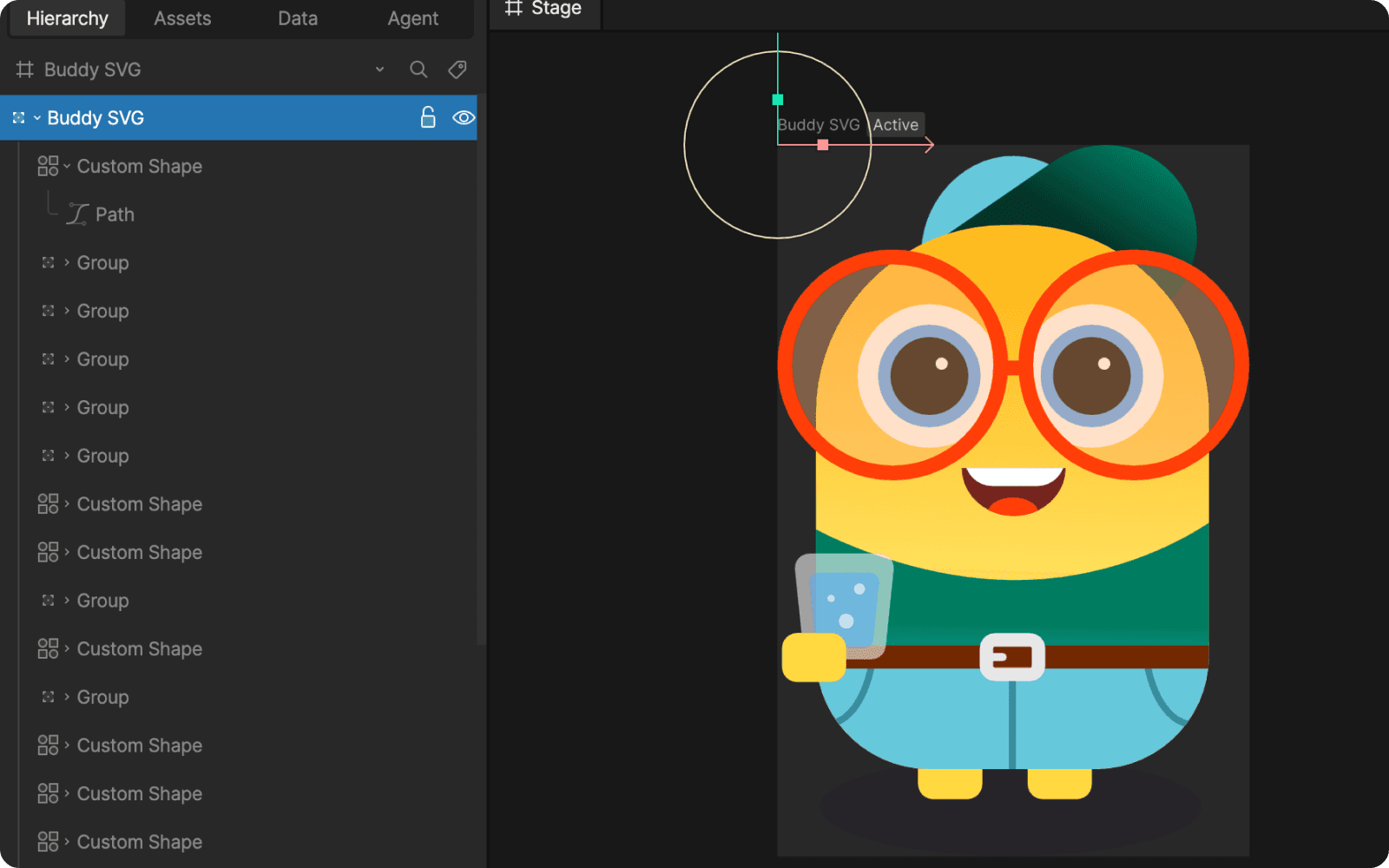Toggle the lock on Buddy SVG row
This screenshot has width=1389, height=868.
(x=428, y=117)
